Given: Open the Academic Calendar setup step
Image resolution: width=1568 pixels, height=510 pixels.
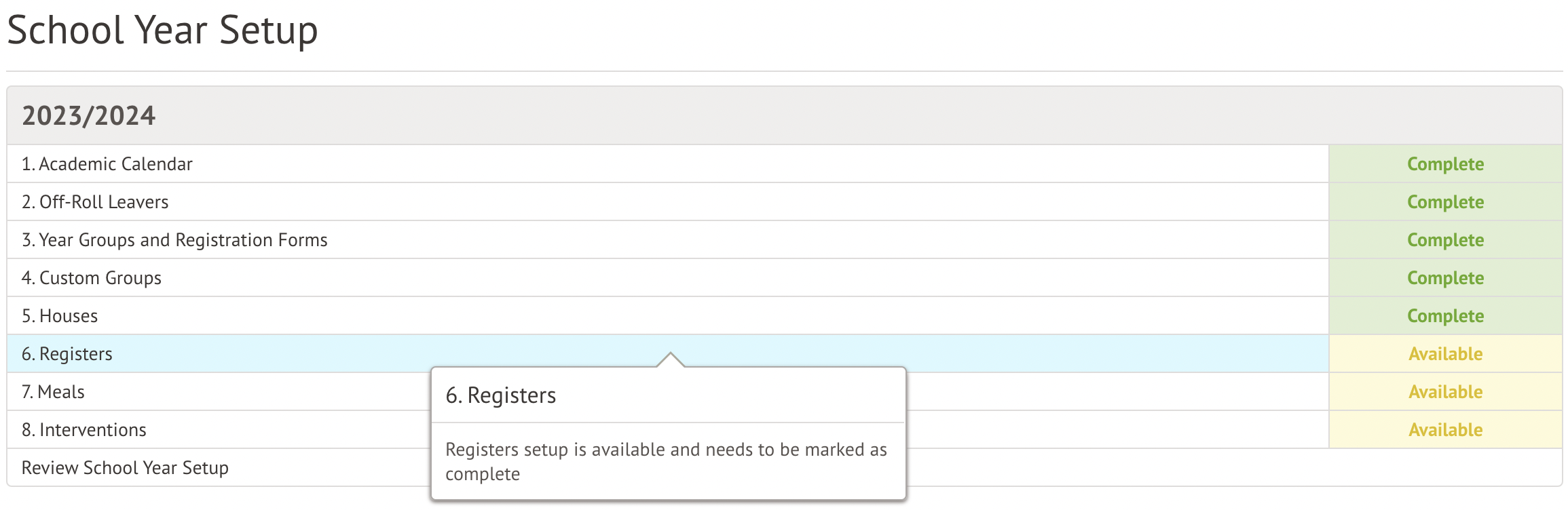Looking at the screenshot, I should [107, 164].
